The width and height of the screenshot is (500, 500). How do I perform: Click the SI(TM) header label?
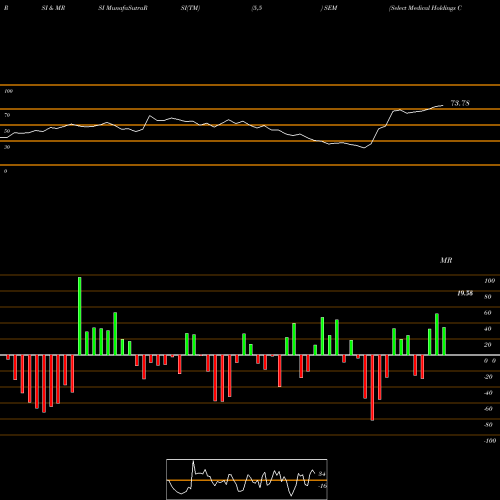[x=190, y=8]
